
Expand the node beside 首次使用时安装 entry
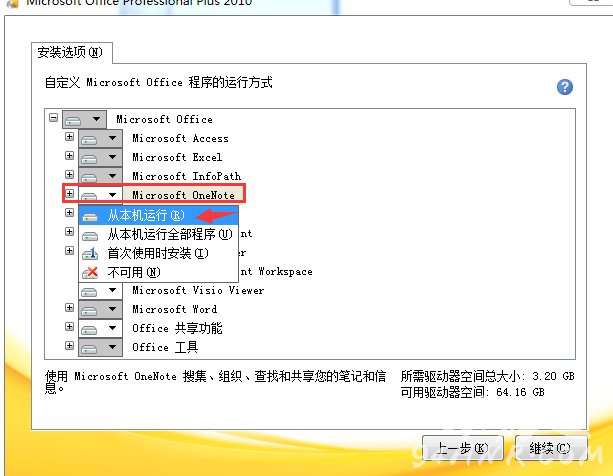click(x=69, y=250)
